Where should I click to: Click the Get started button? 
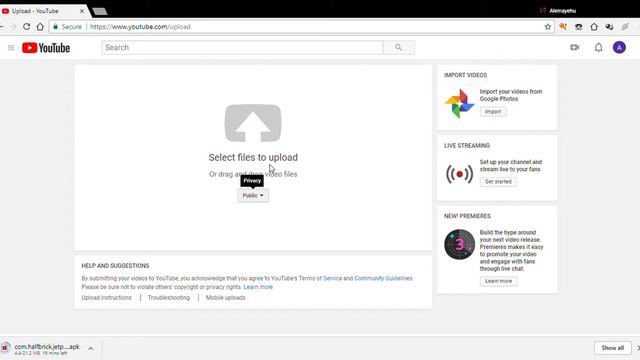click(498, 182)
